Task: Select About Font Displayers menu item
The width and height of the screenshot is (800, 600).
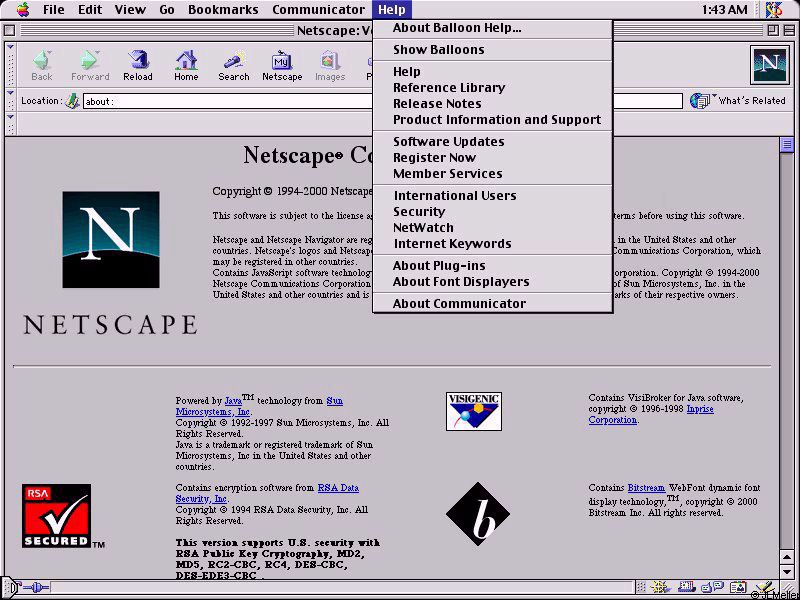Action: 493,282
